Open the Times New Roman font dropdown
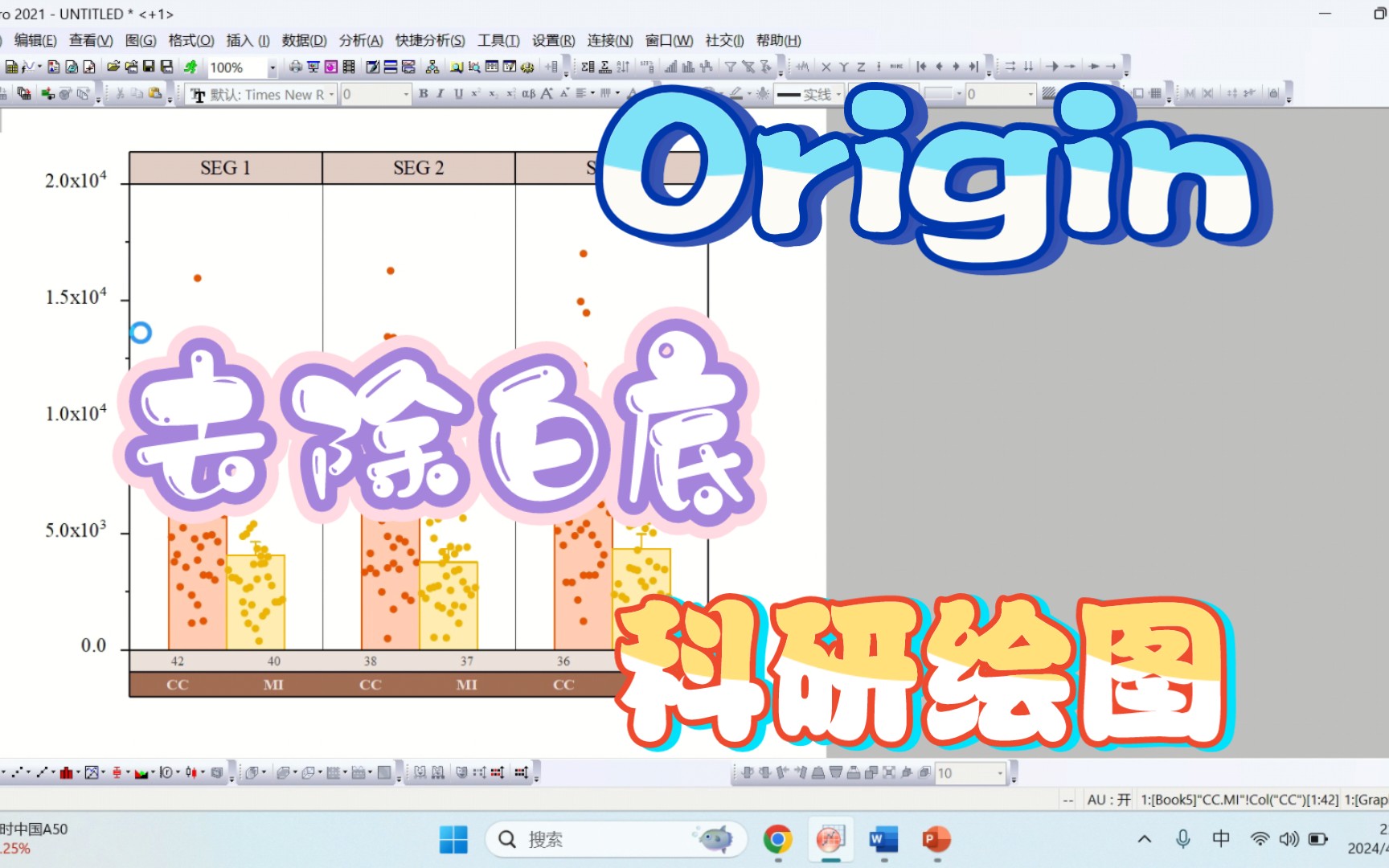1389x868 pixels. (x=331, y=94)
